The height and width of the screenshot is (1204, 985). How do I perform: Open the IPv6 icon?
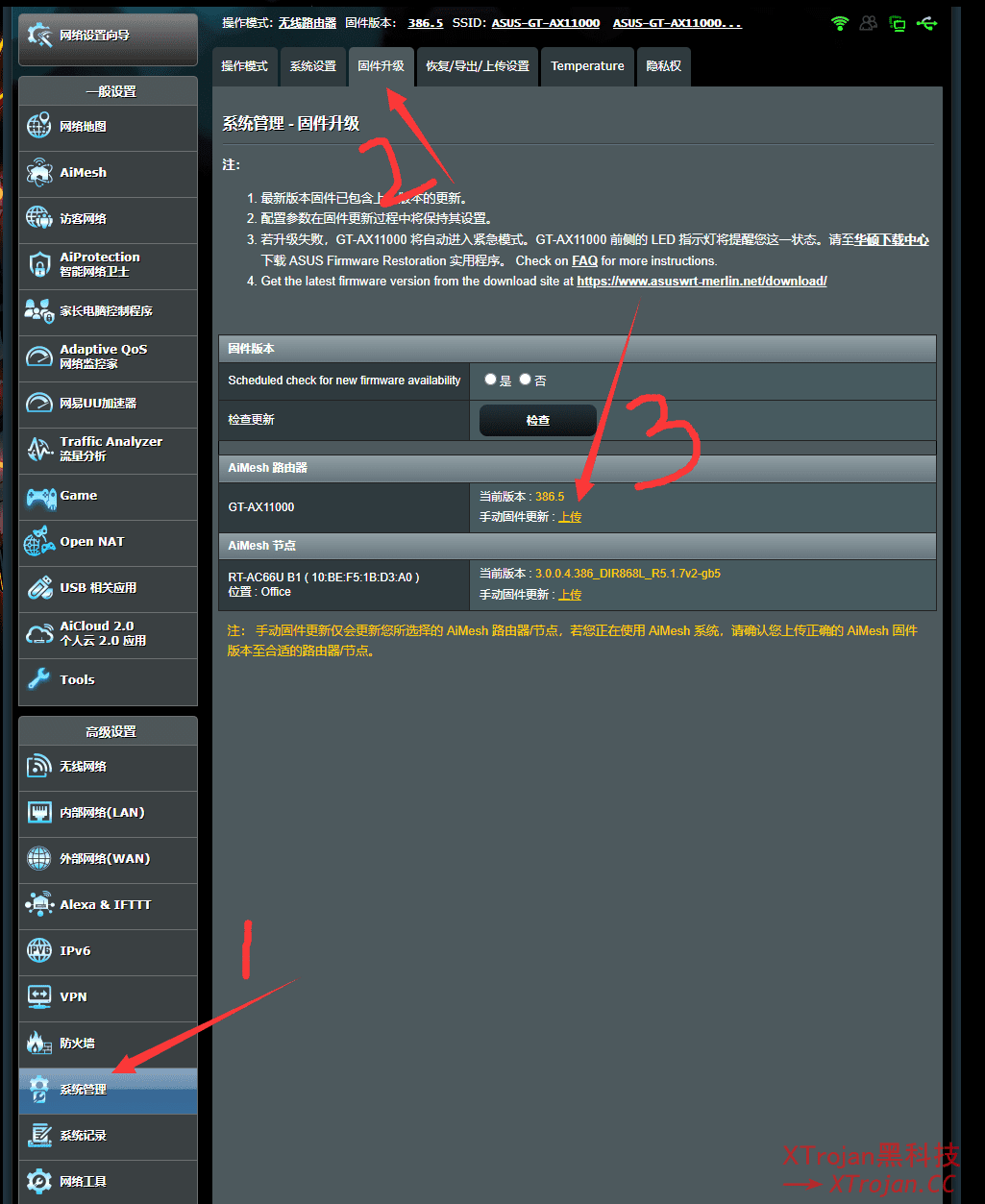[x=39, y=950]
